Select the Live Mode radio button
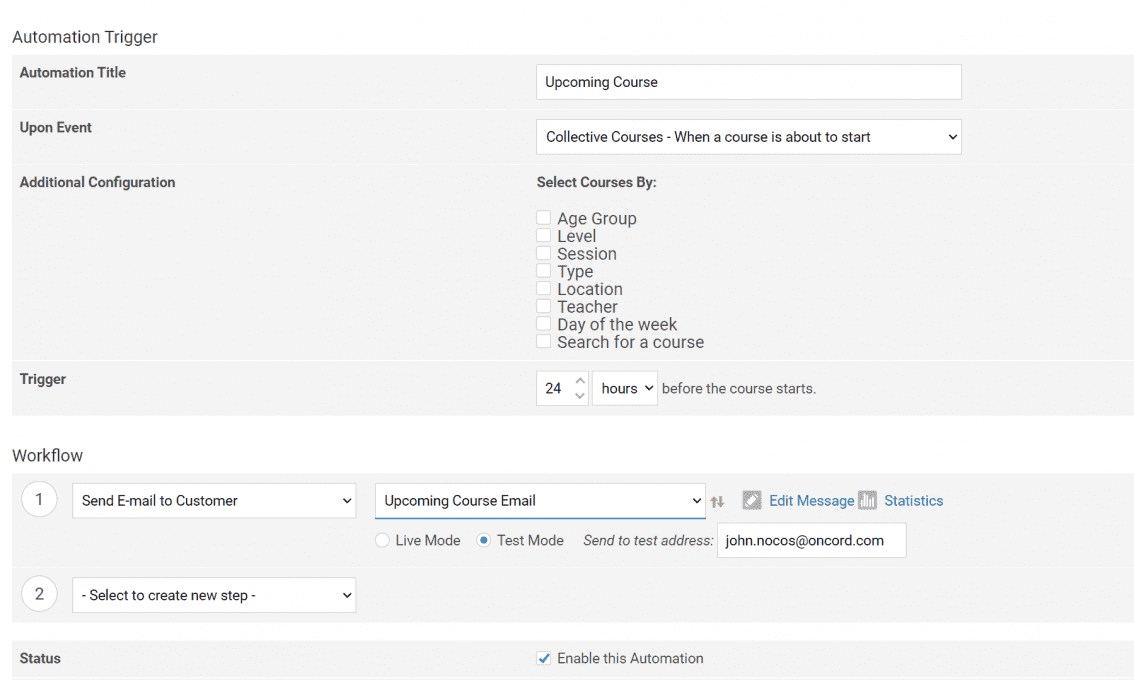This screenshot has width=1134, height=680. point(383,540)
